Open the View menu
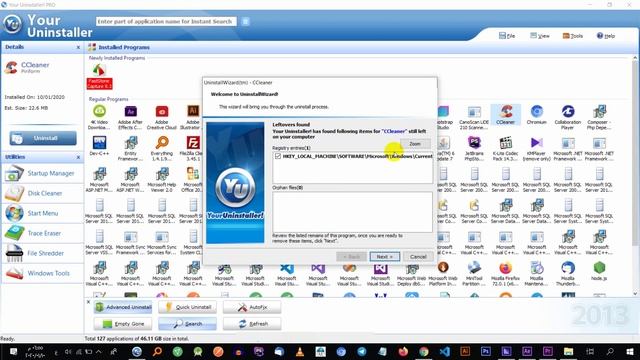 540,36
